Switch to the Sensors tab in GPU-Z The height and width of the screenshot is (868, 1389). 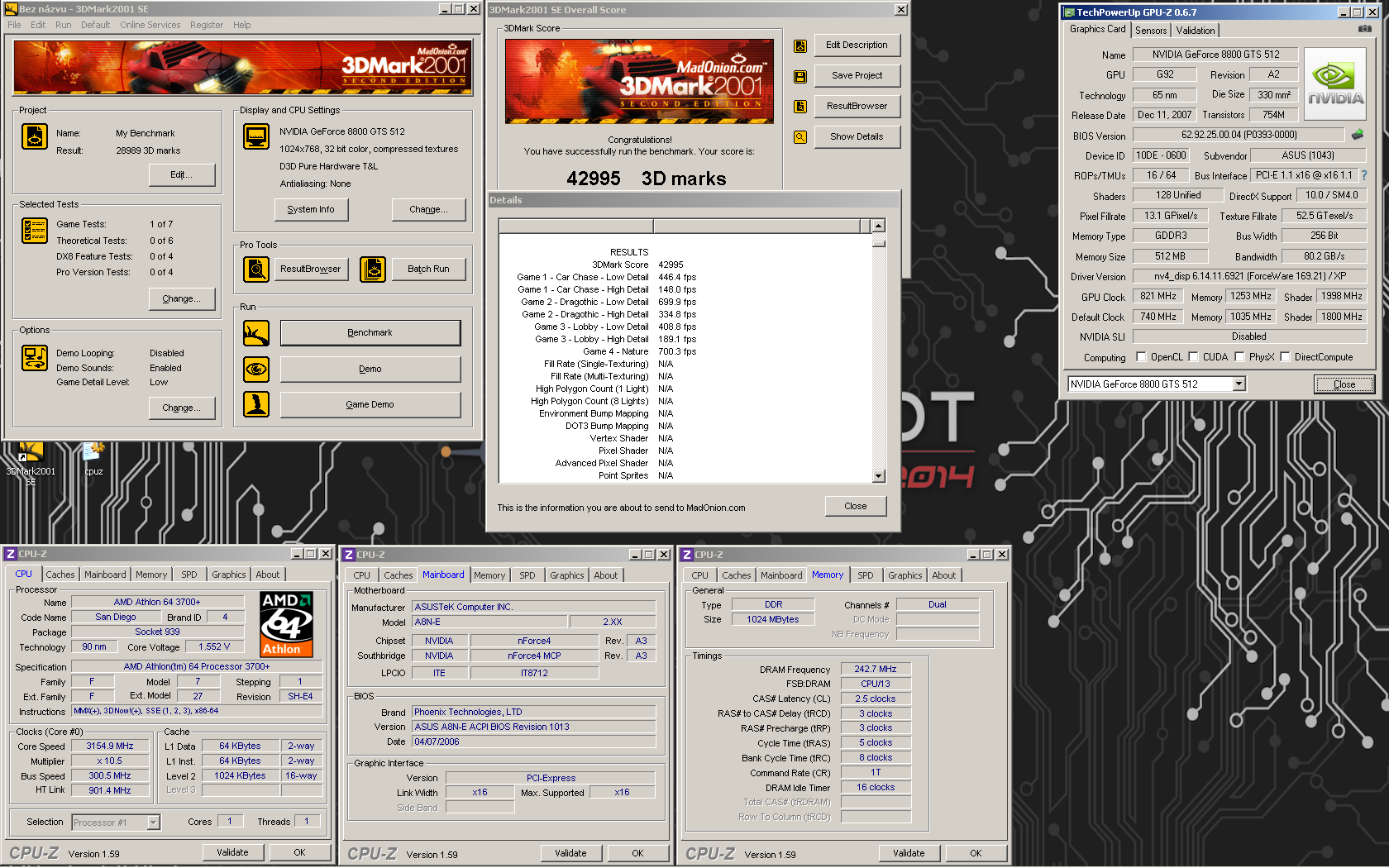pos(1151,31)
